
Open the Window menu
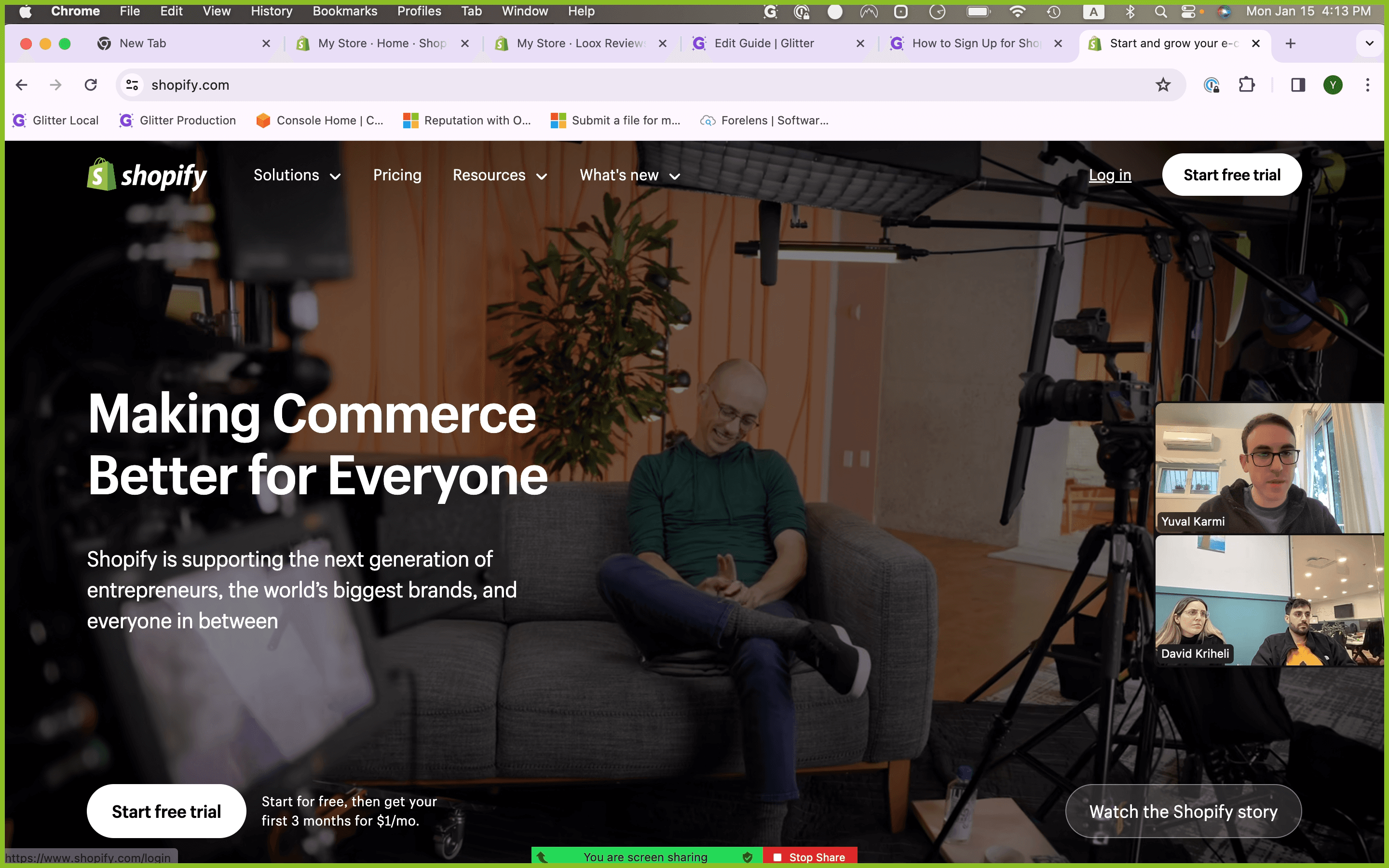coord(525,12)
